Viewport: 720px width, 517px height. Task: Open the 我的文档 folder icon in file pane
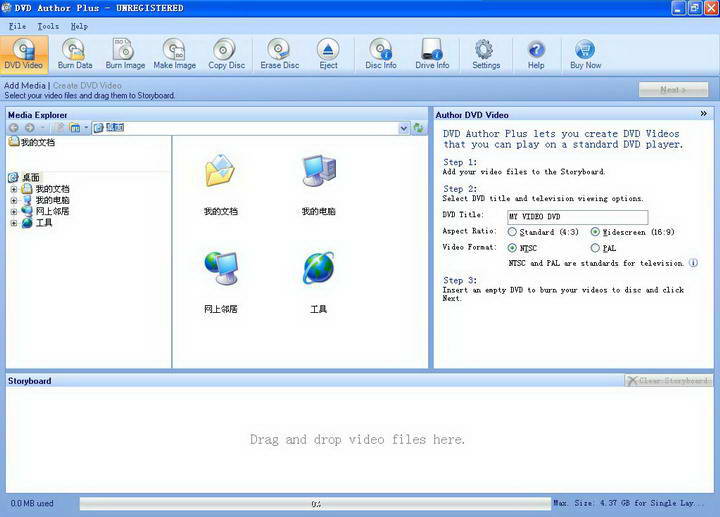click(x=220, y=171)
